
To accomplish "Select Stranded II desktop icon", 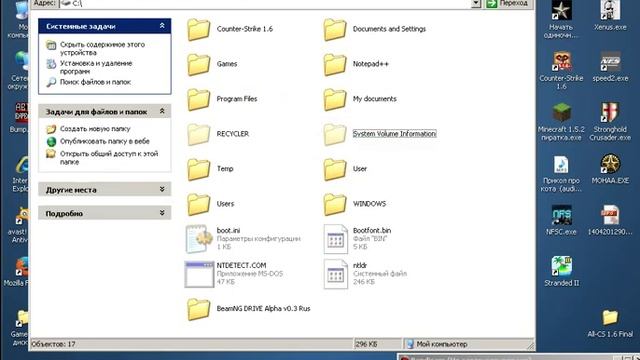I will [x=562, y=267].
